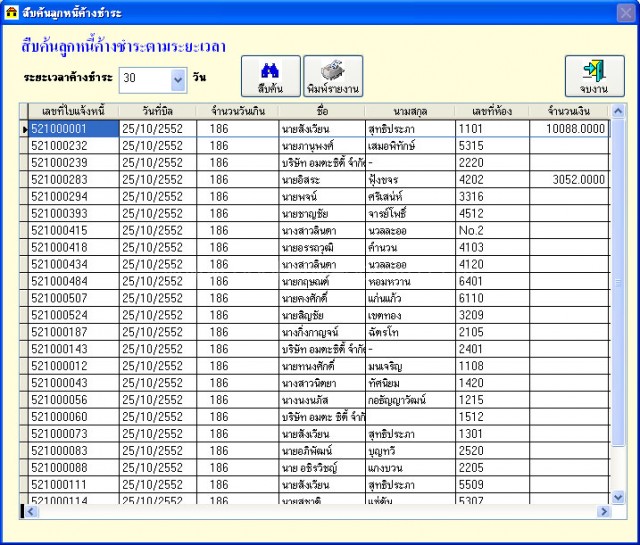Click room number cell 5509
This screenshot has width=640, height=545.
pos(492,485)
